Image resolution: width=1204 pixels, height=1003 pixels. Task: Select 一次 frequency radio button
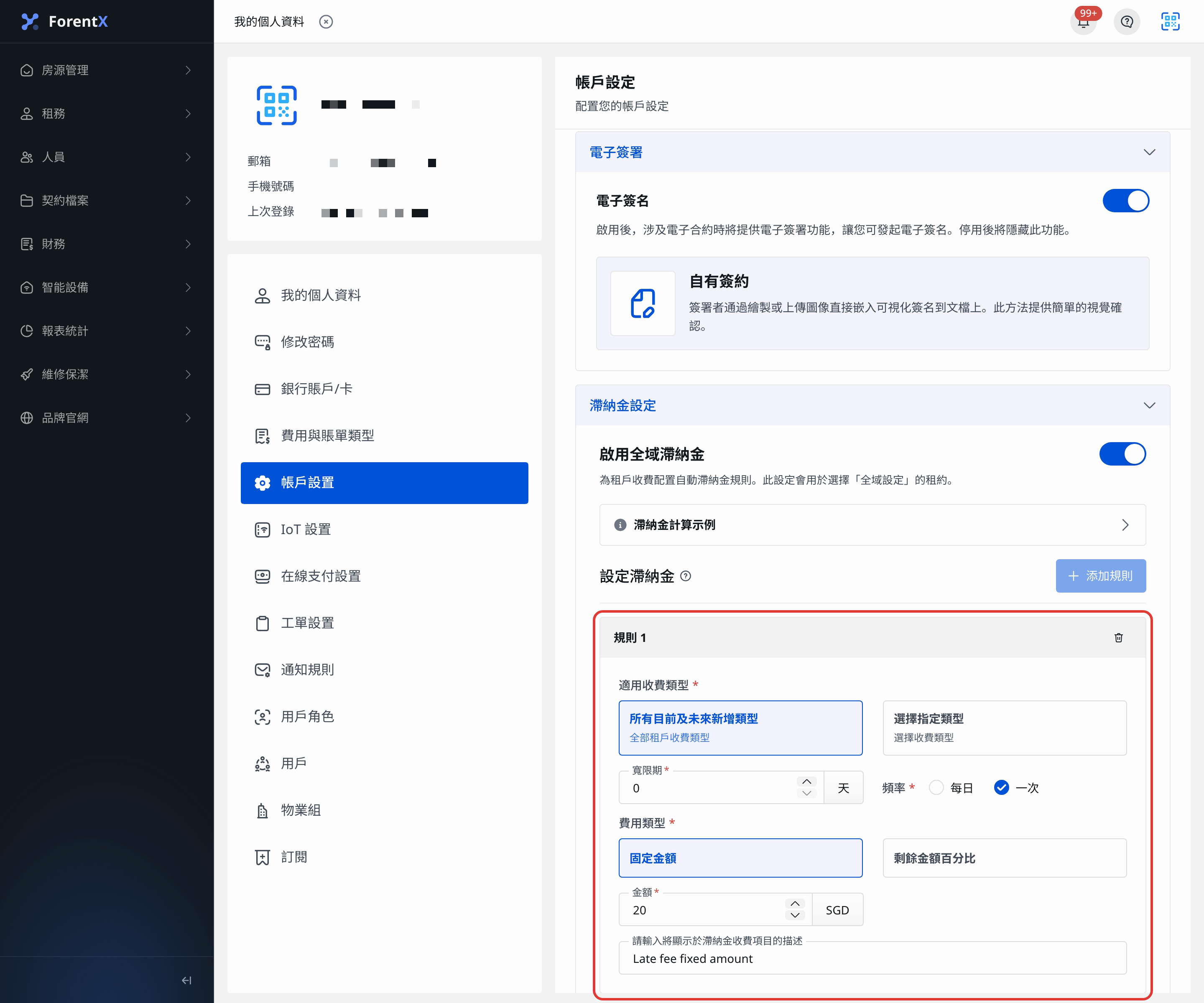pyautogui.click(x=1001, y=787)
